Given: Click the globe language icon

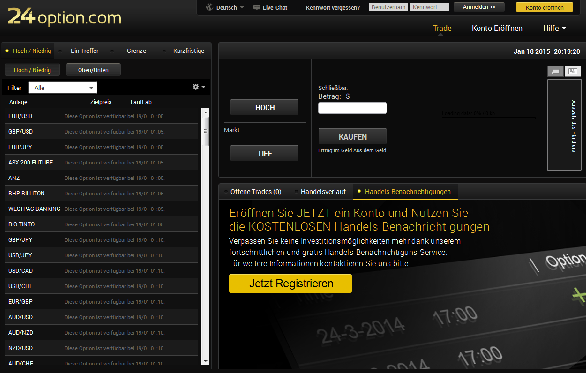Looking at the screenshot, I should [x=209, y=7].
